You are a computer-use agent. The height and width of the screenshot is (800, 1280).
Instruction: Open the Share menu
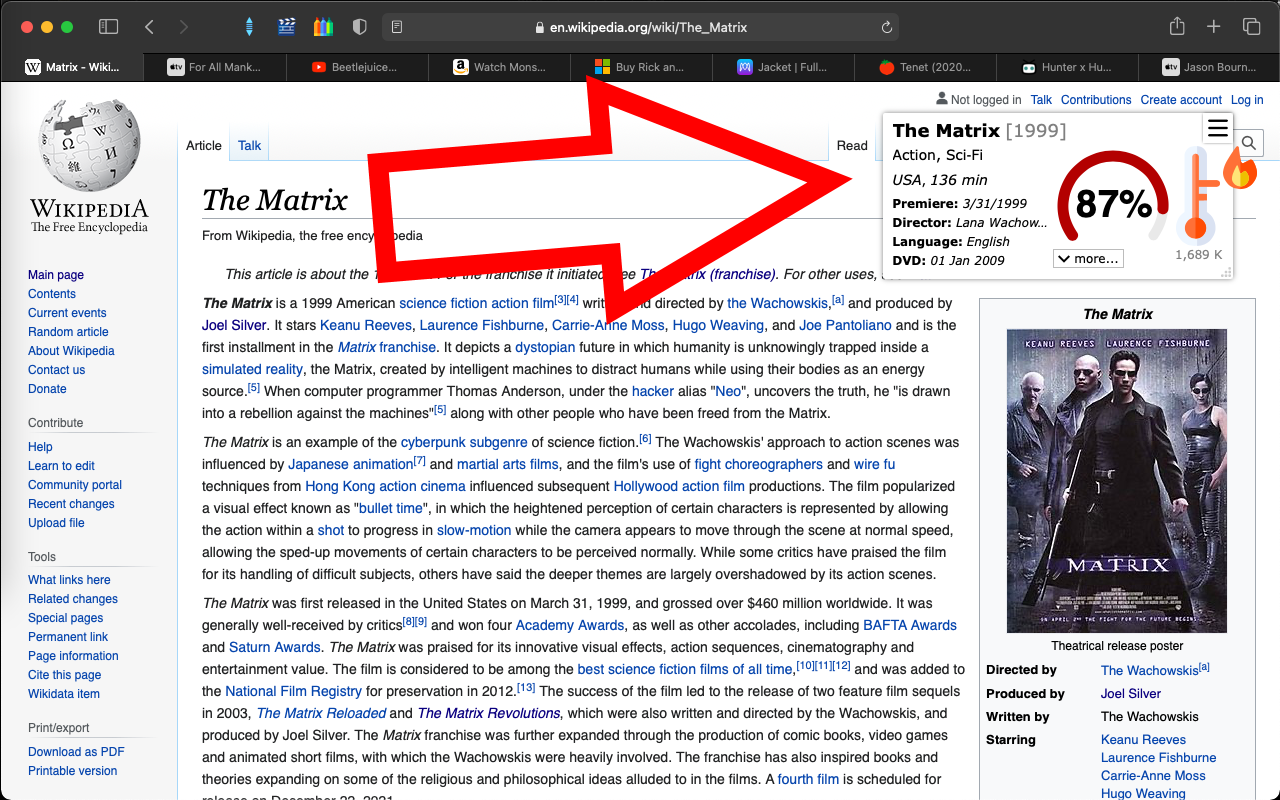pos(1177,26)
